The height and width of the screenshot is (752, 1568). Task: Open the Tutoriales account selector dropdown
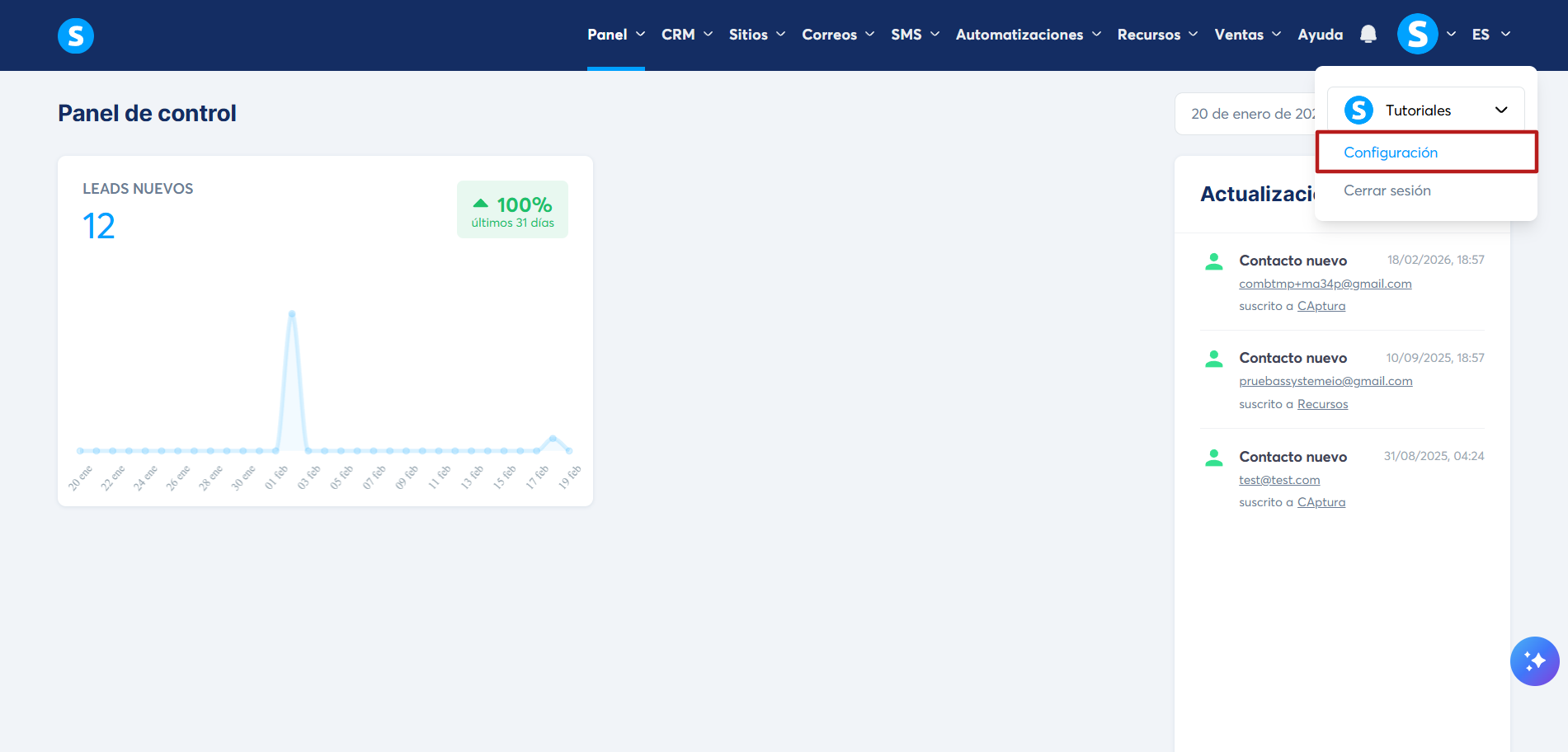1425,110
